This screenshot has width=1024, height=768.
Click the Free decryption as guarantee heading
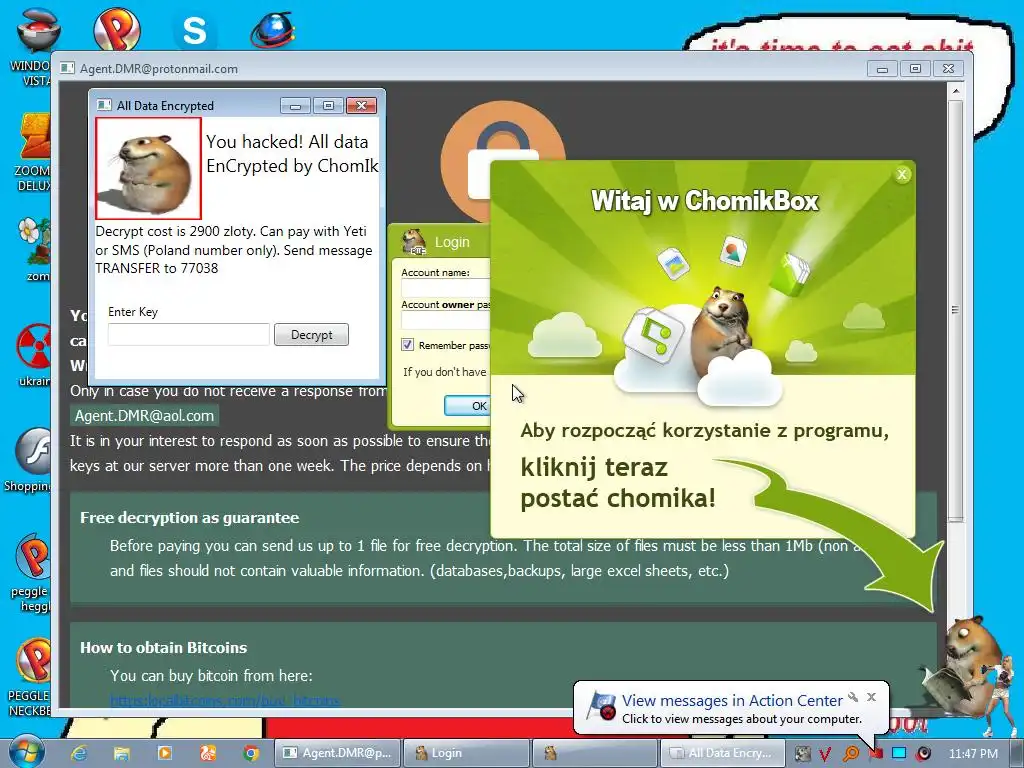coord(189,518)
